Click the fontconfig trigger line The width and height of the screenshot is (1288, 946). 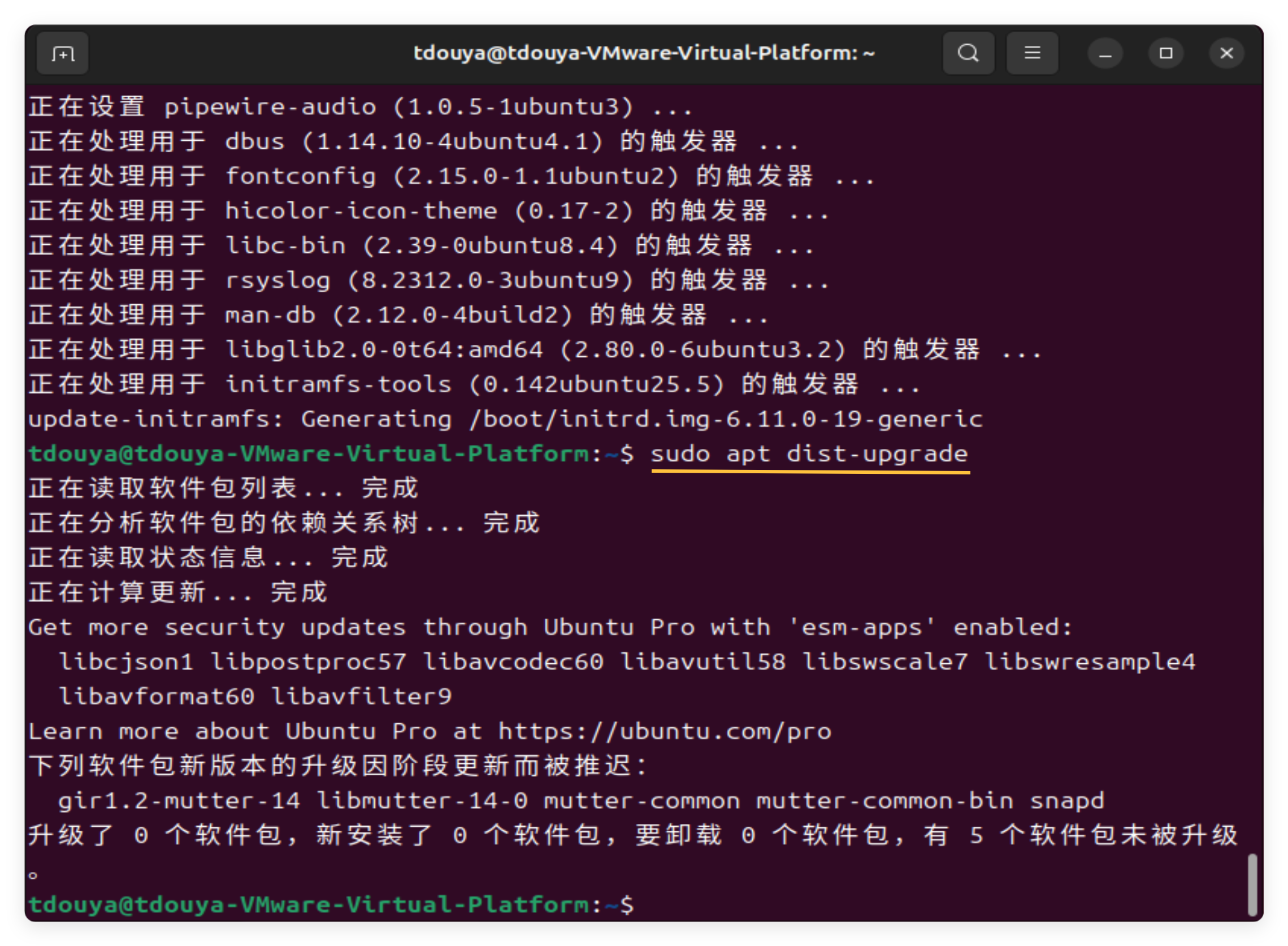point(452,176)
